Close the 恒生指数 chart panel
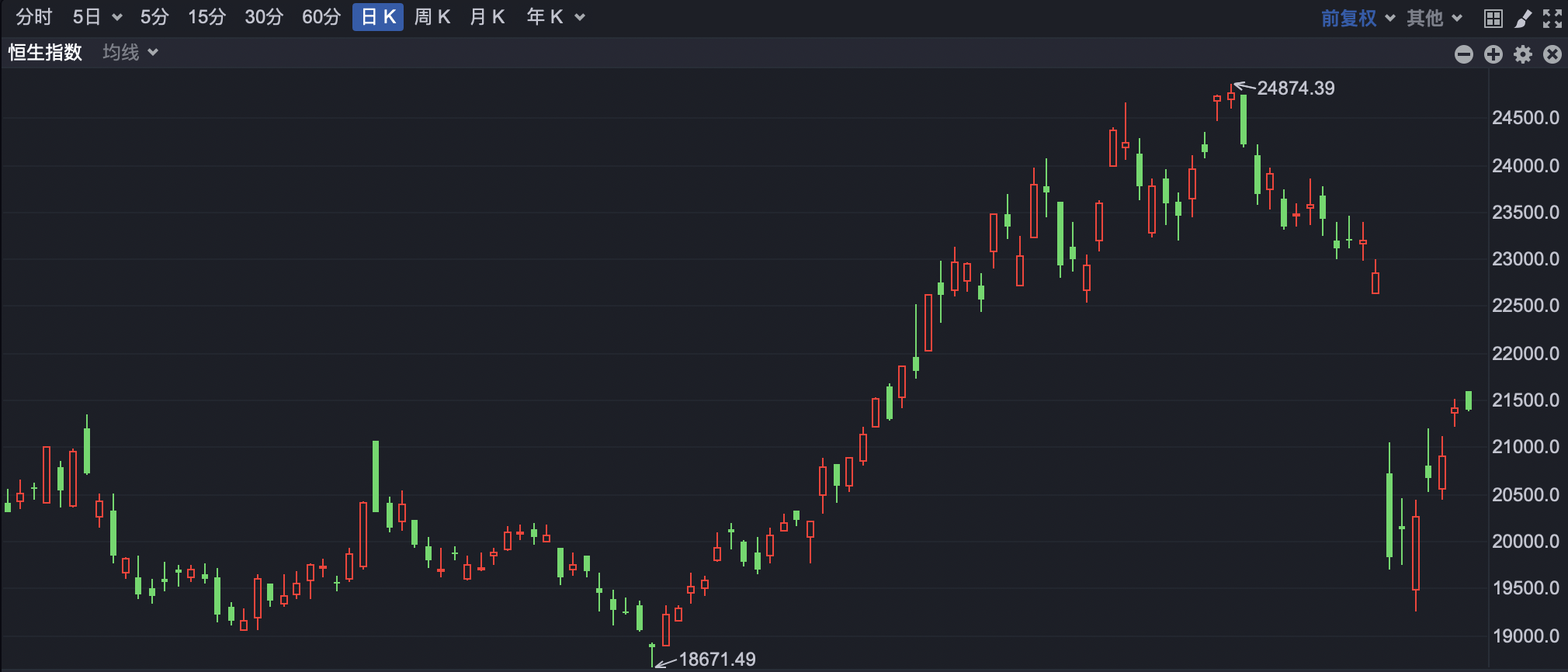 [x=1552, y=54]
